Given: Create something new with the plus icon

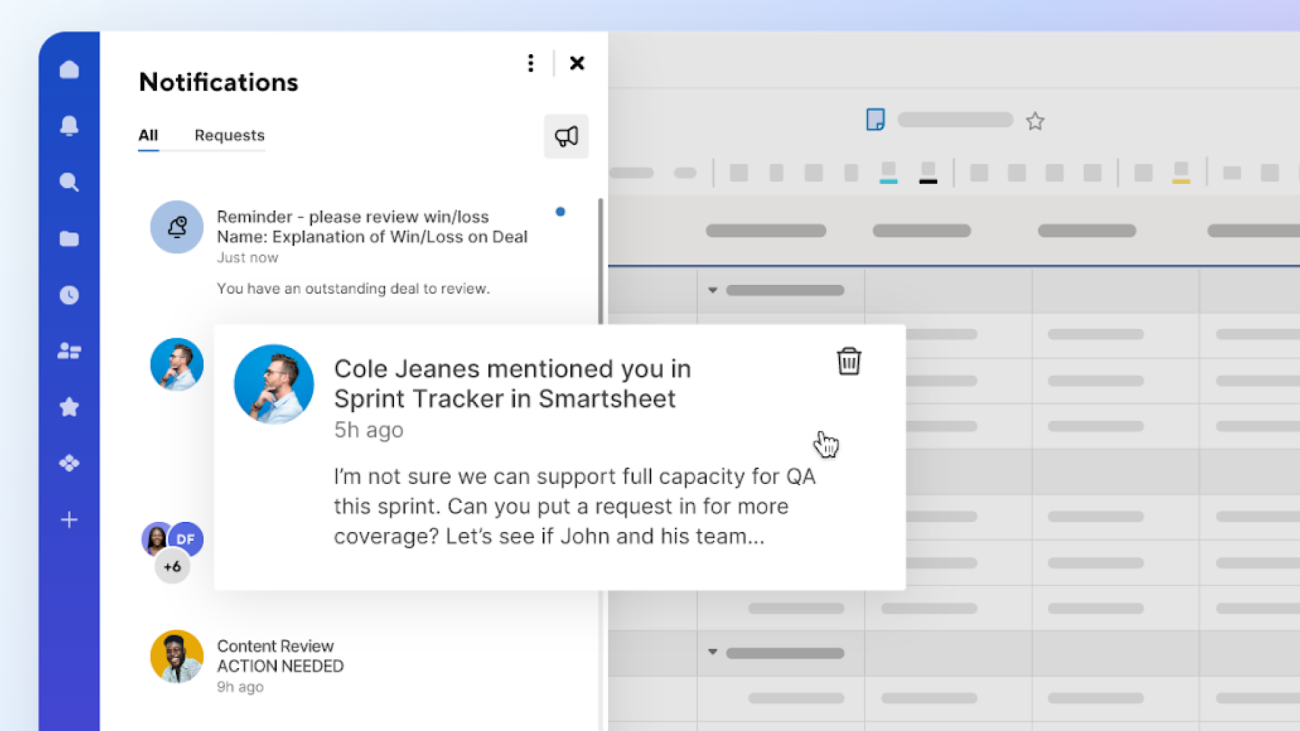Looking at the screenshot, I should tap(68, 519).
